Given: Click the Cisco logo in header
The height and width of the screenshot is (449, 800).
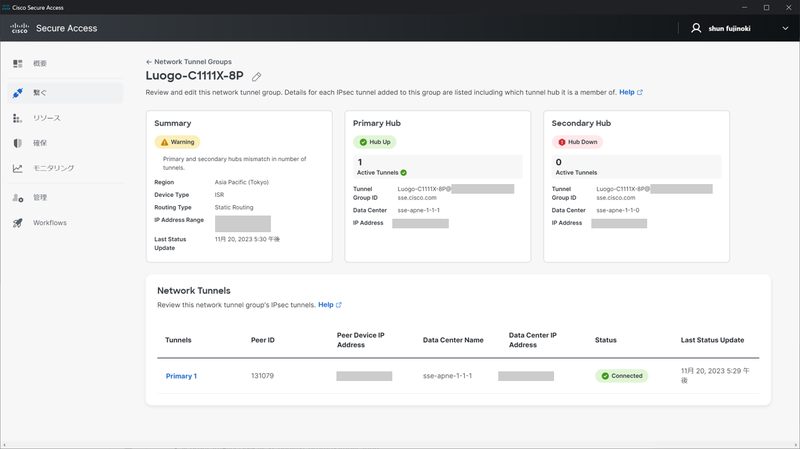Looking at the screenshot, I should point(19,28).
